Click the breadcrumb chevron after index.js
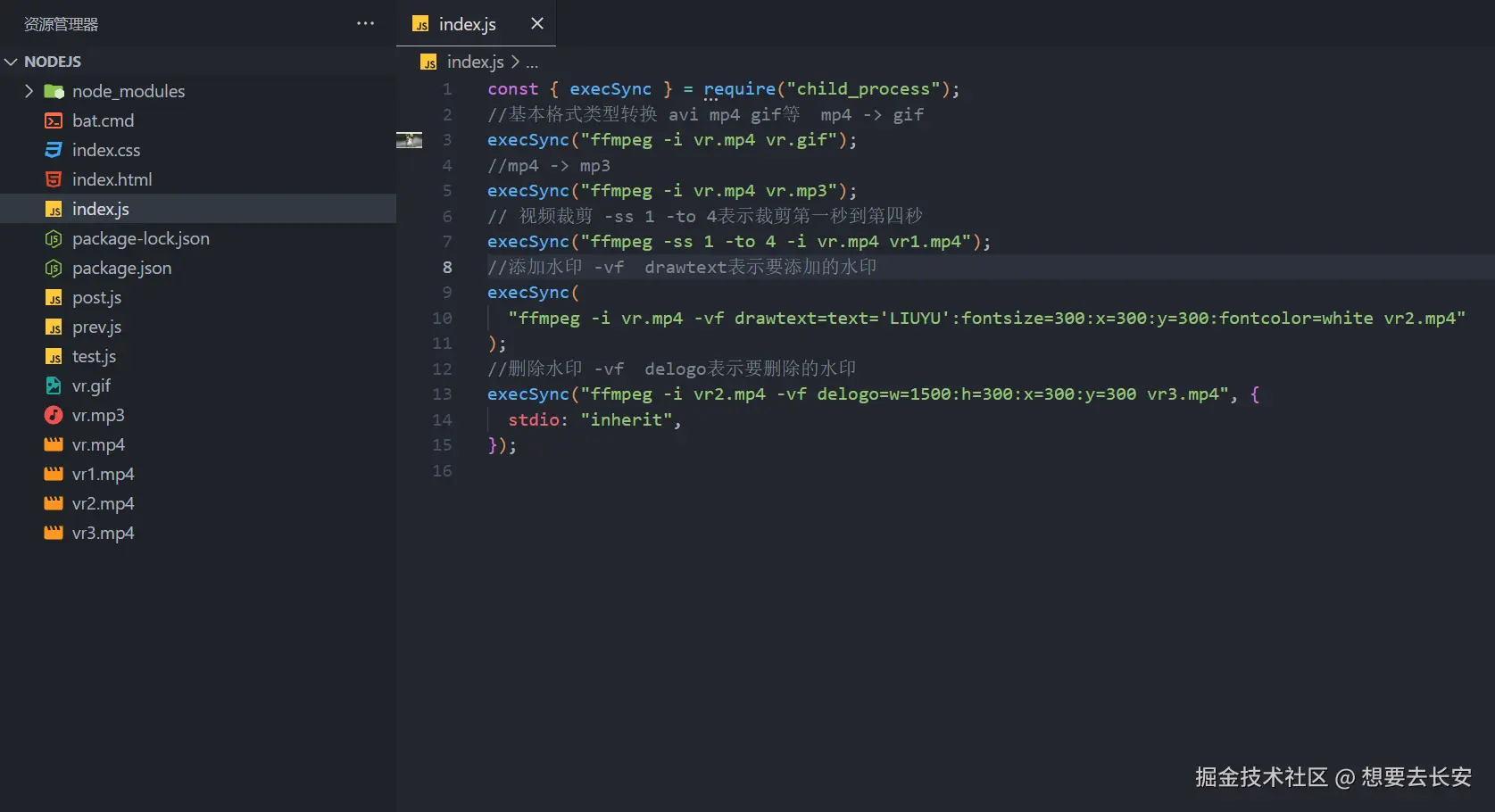The image size is (1495, 812). click(x=515, y=62)
